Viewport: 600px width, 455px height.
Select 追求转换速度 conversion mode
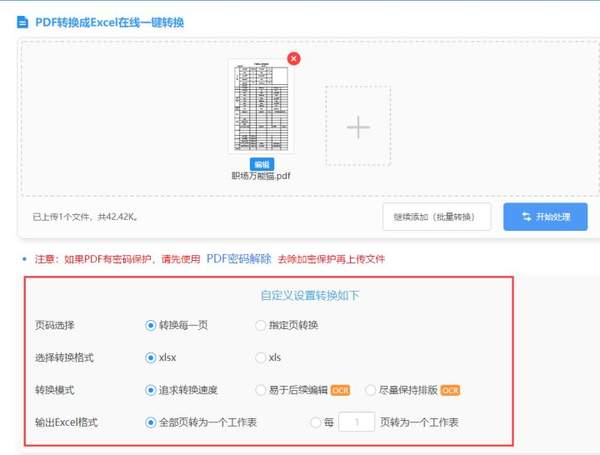point(151,390)
